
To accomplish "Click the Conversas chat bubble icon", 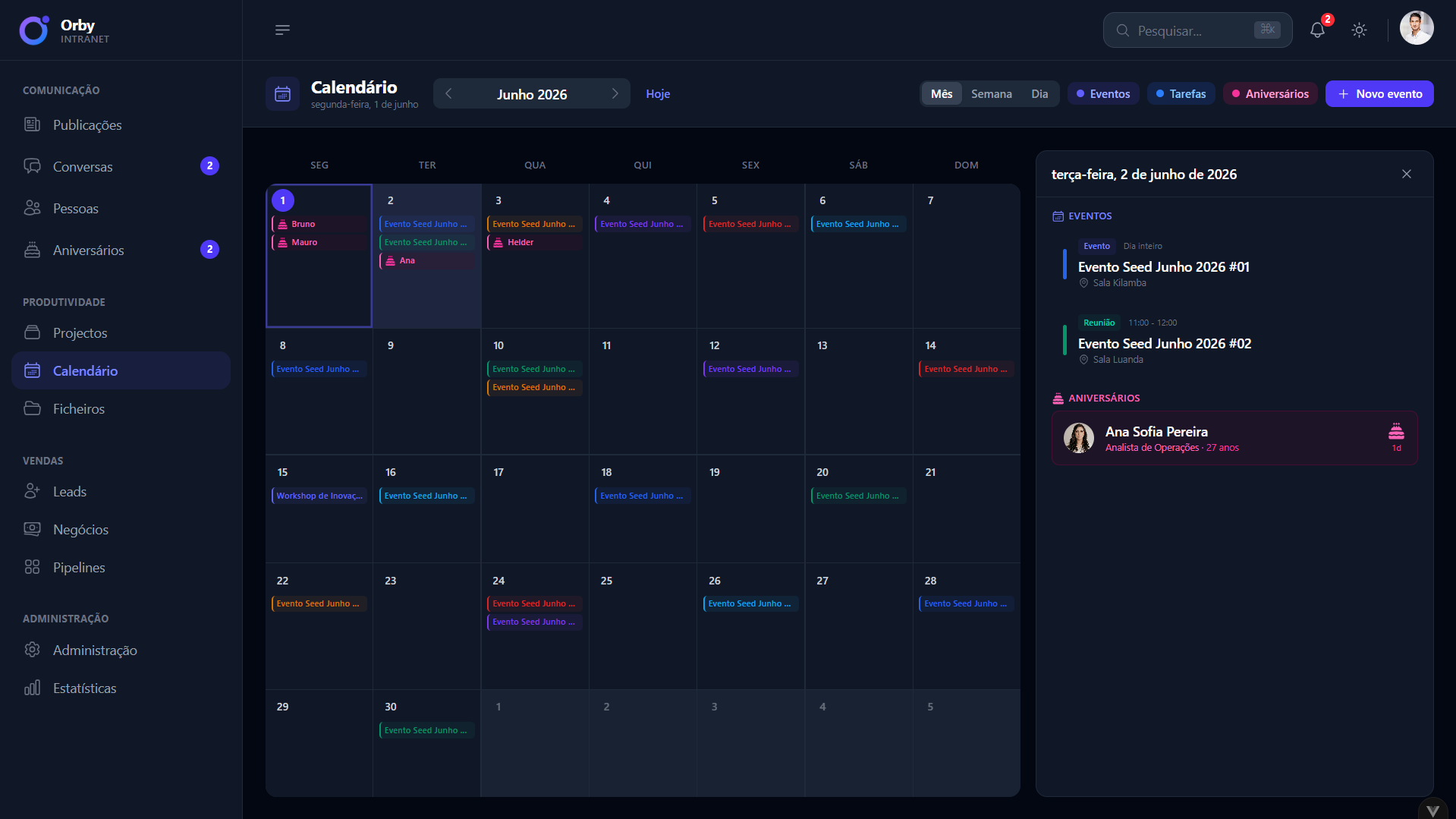I will click(x=32, y=166).
